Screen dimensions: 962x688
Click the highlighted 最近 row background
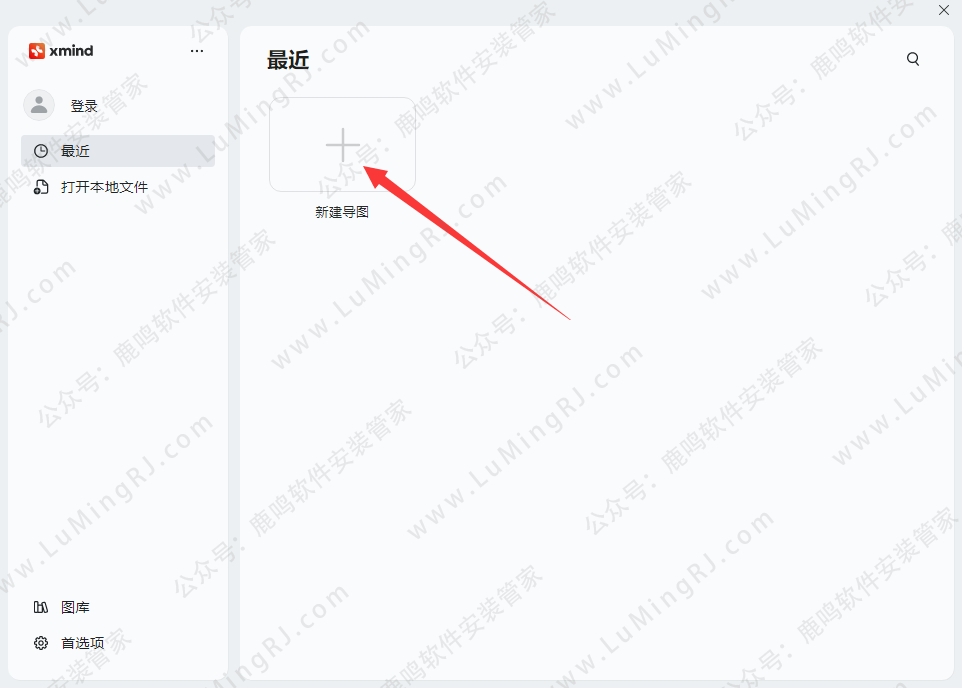tap(118, 151)
